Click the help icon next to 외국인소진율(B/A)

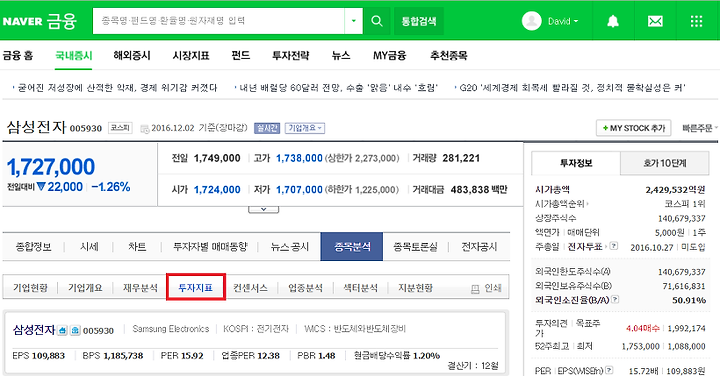click(615, 299)
